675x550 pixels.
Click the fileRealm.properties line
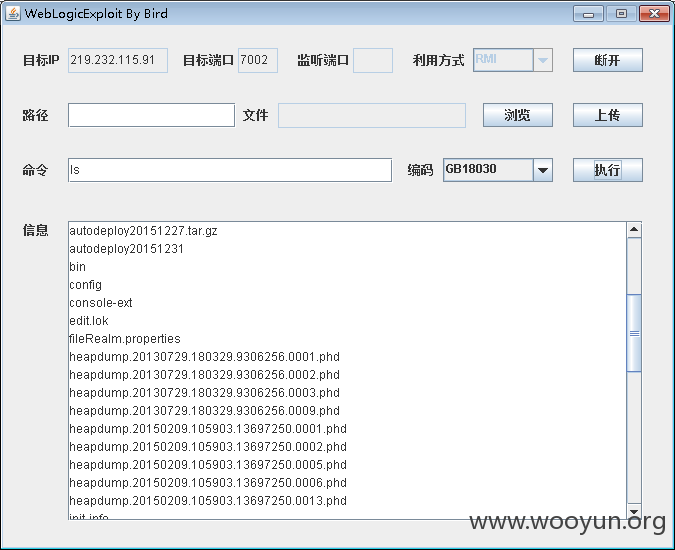tap(125, 339)
